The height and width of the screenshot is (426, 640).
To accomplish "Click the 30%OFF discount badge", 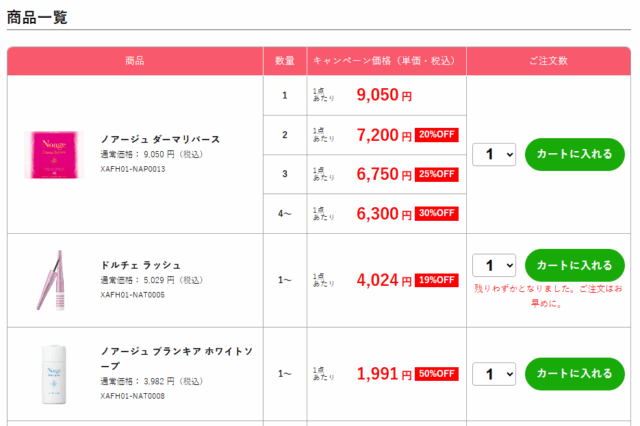I will pyautogui.click(x=437, y=213).
